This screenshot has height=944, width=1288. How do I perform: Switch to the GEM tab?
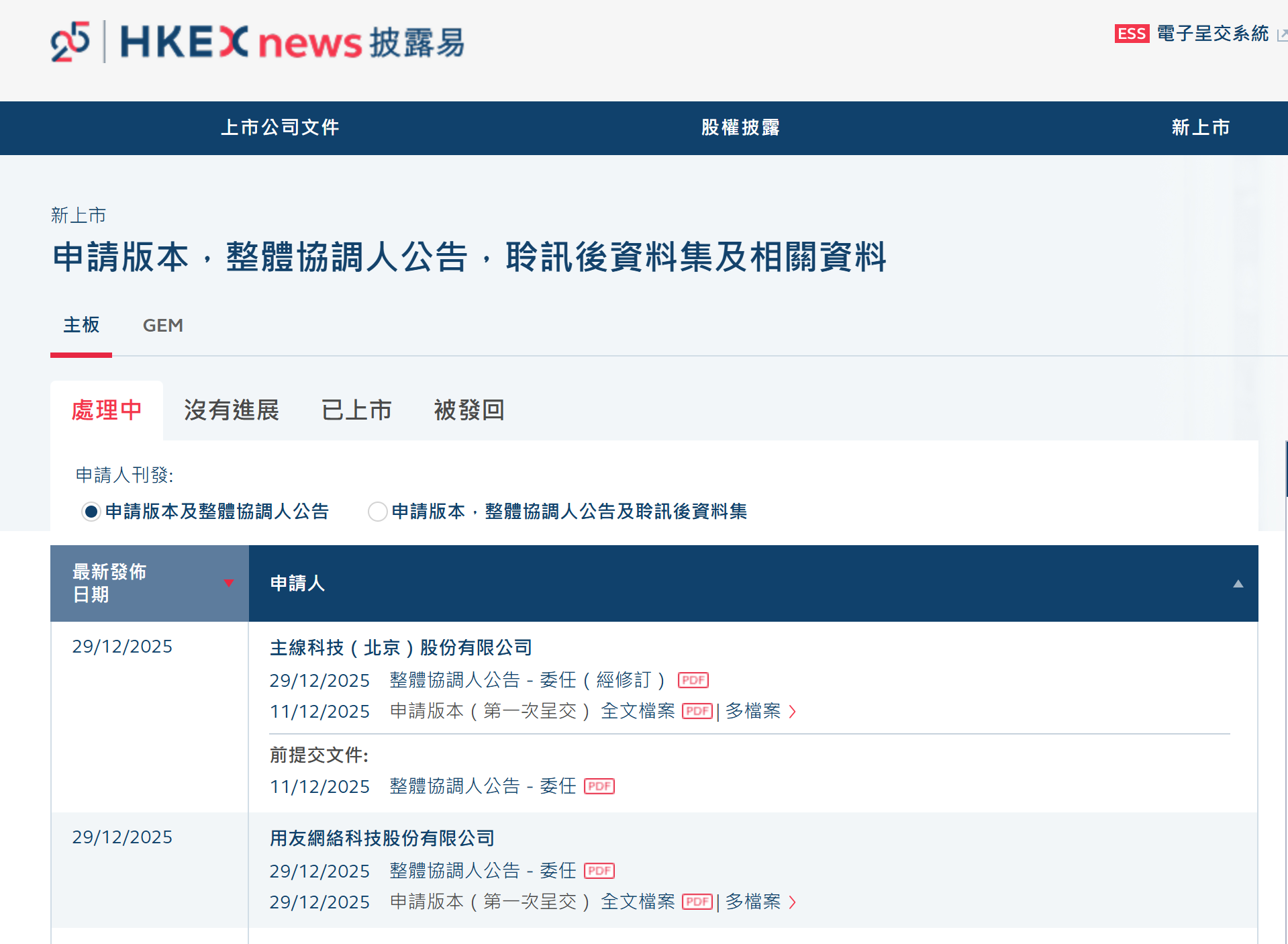tap(162, 325)
